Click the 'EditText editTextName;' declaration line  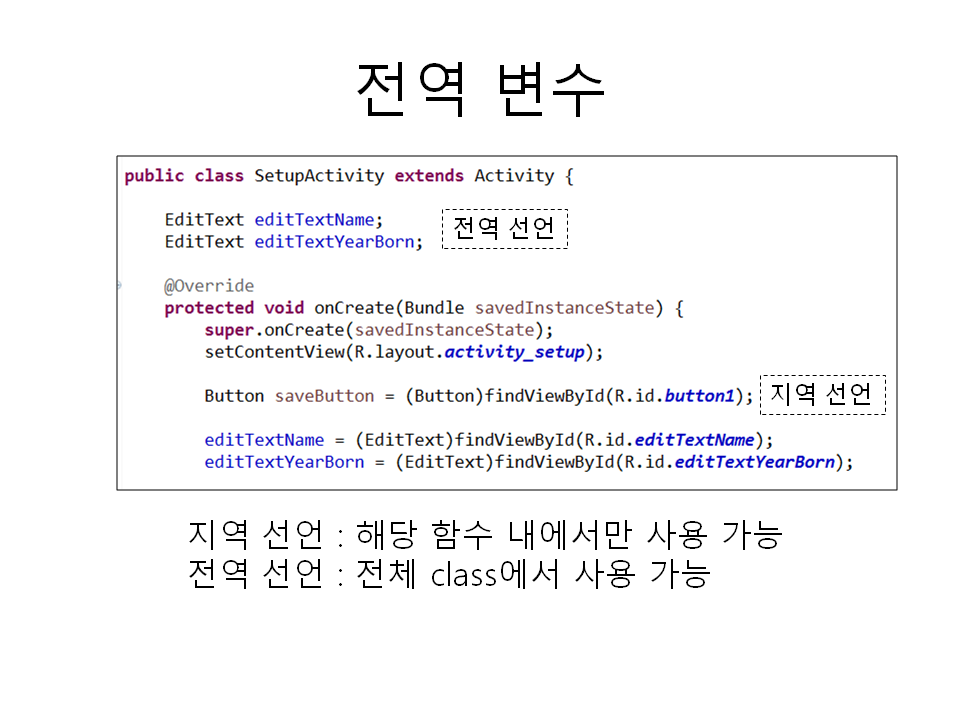point(274,219)
